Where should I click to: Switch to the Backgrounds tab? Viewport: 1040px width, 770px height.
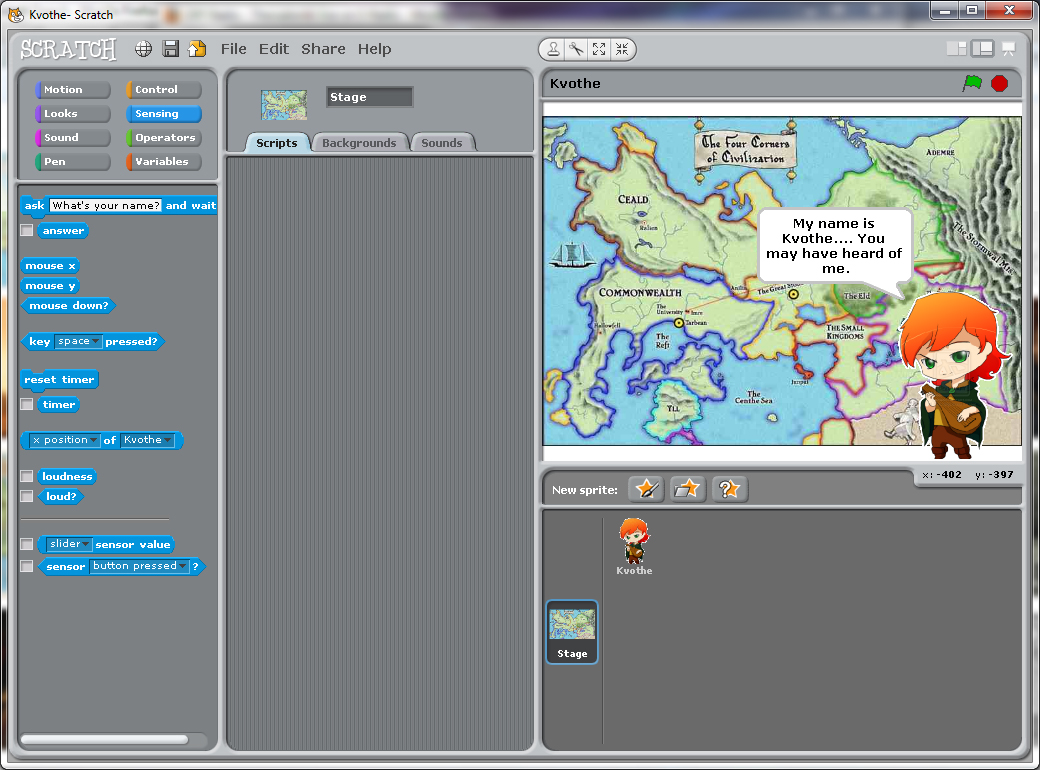point(359,143)
